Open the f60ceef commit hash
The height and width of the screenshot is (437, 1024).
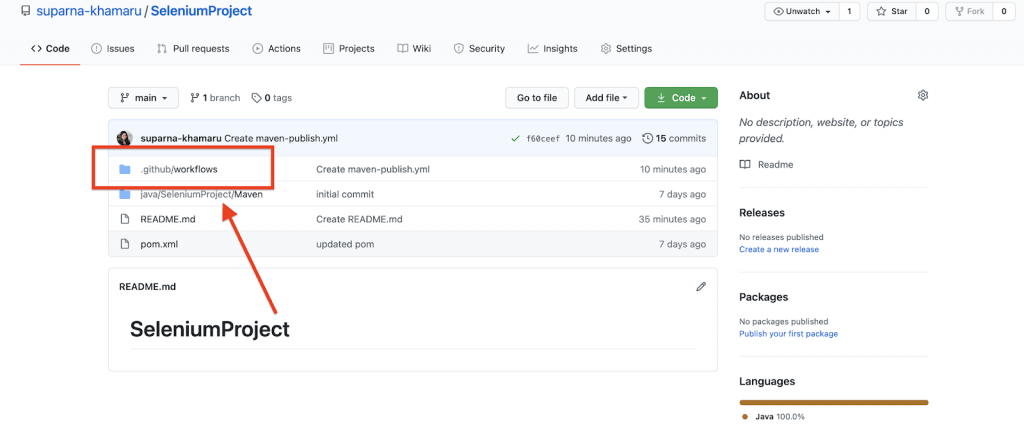point(543,138)
